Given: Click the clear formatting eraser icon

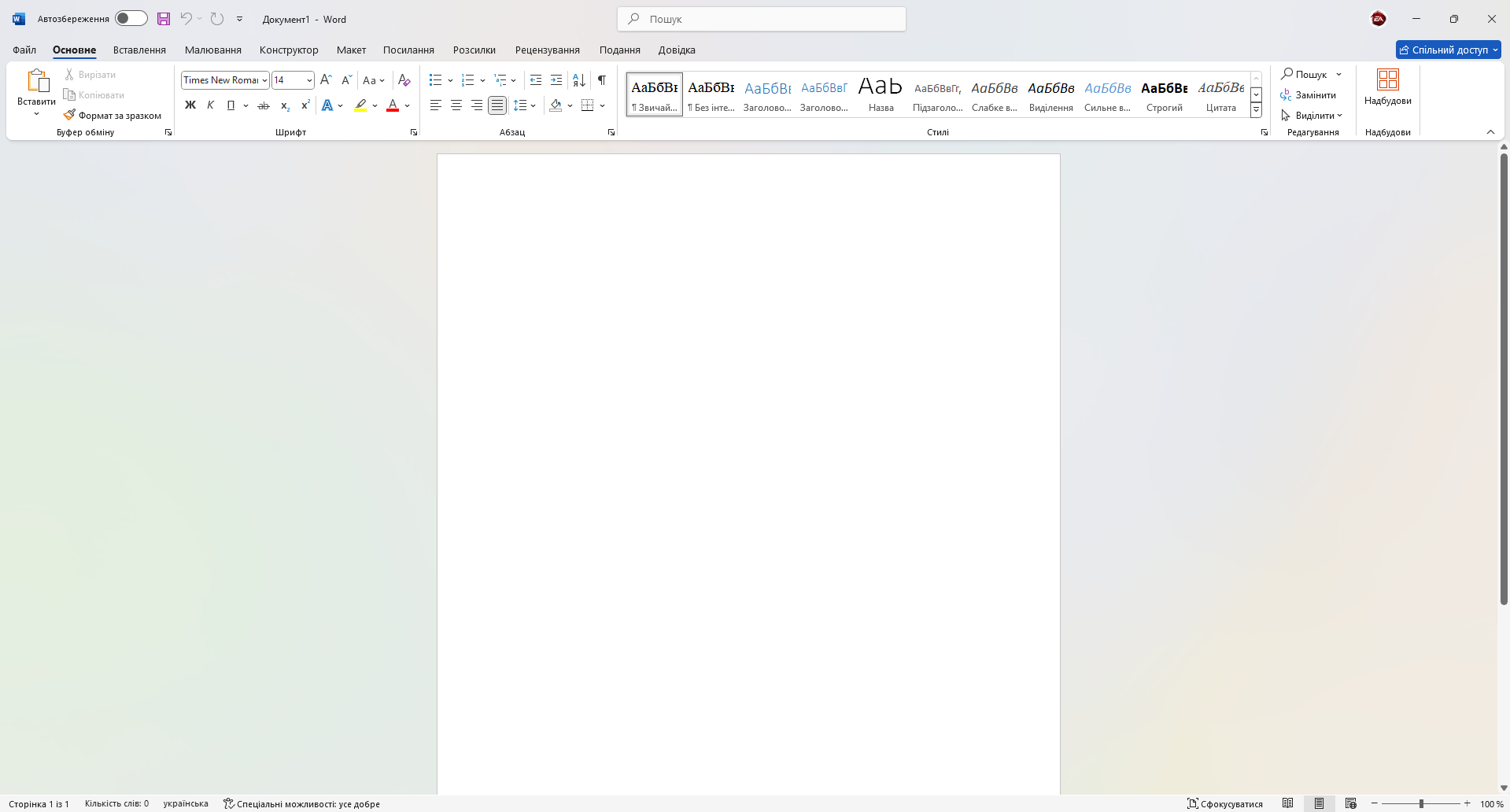Looking at the screenshot, I should (404, 80).
